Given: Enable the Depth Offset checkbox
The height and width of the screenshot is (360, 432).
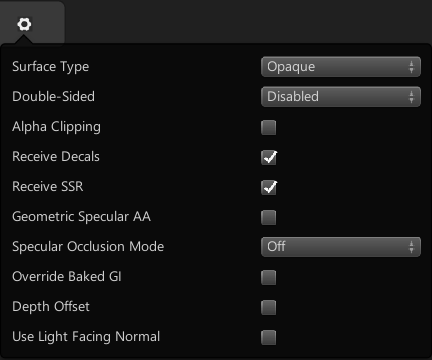Looking at the screenshot, I should pos(269,307).
